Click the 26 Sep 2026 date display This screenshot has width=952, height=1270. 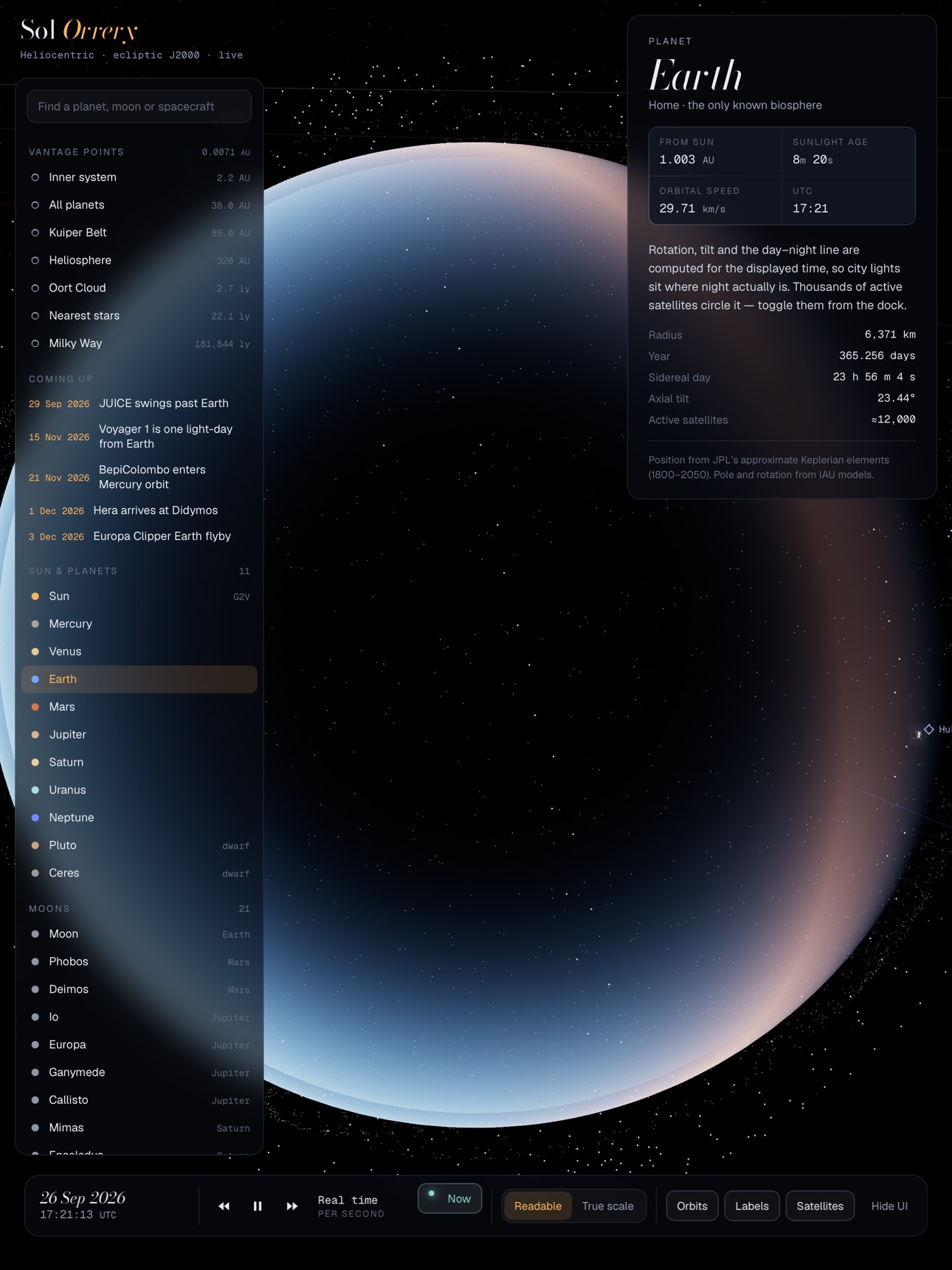pos(83,1198)
